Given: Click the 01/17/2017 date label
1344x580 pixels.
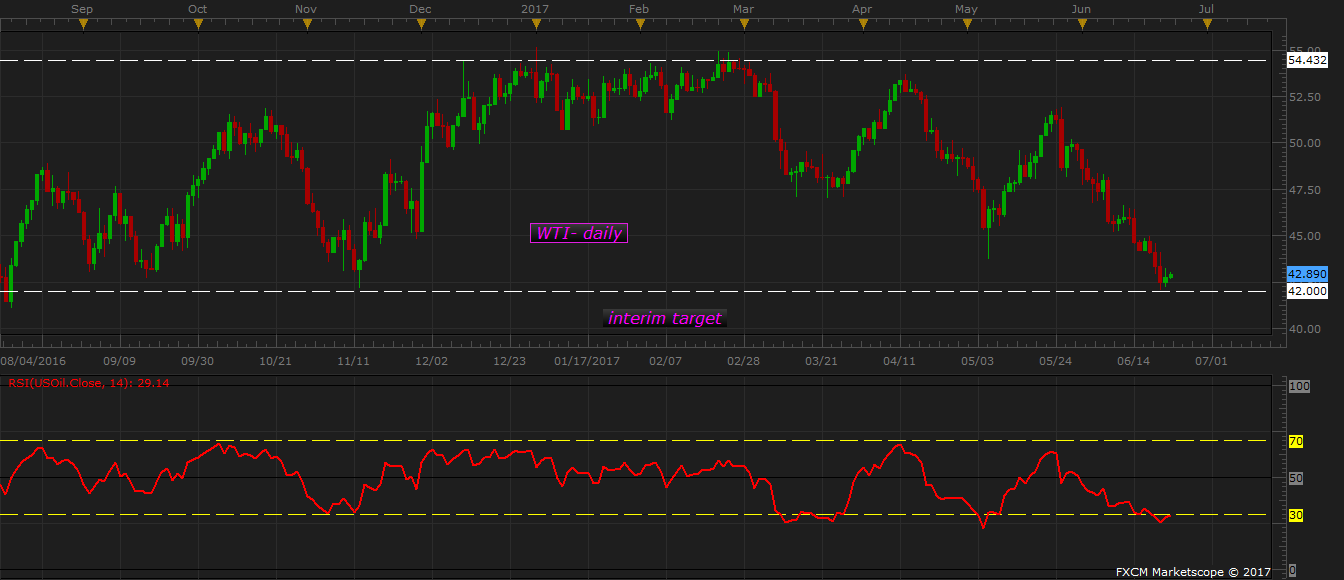Looking at the screenshot, I should click(x=589, y=360).
